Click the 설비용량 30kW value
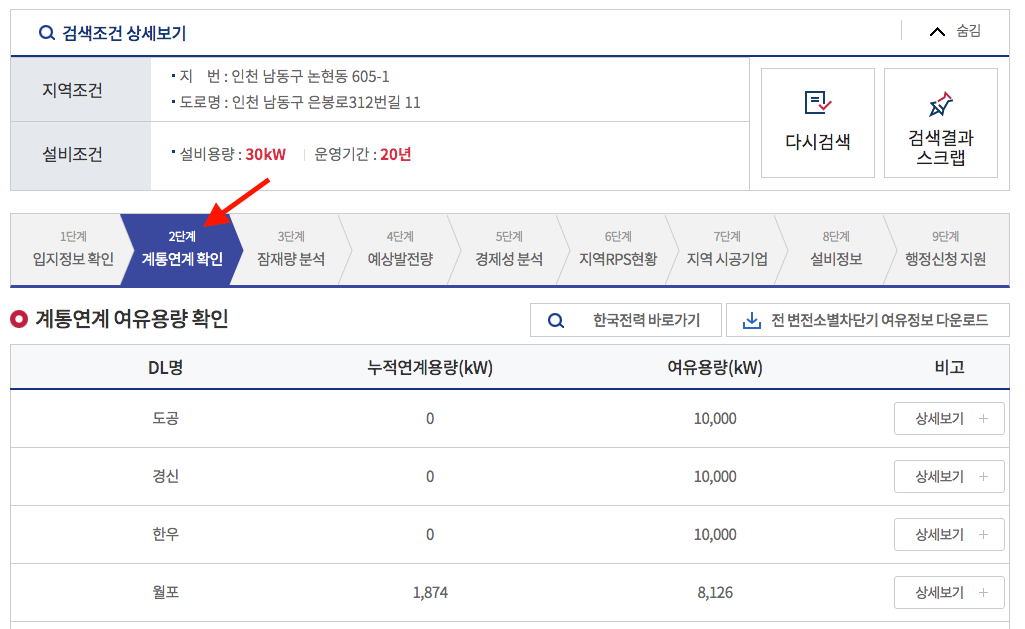This screenshot has height=629, width=1025. pos(265,154)
